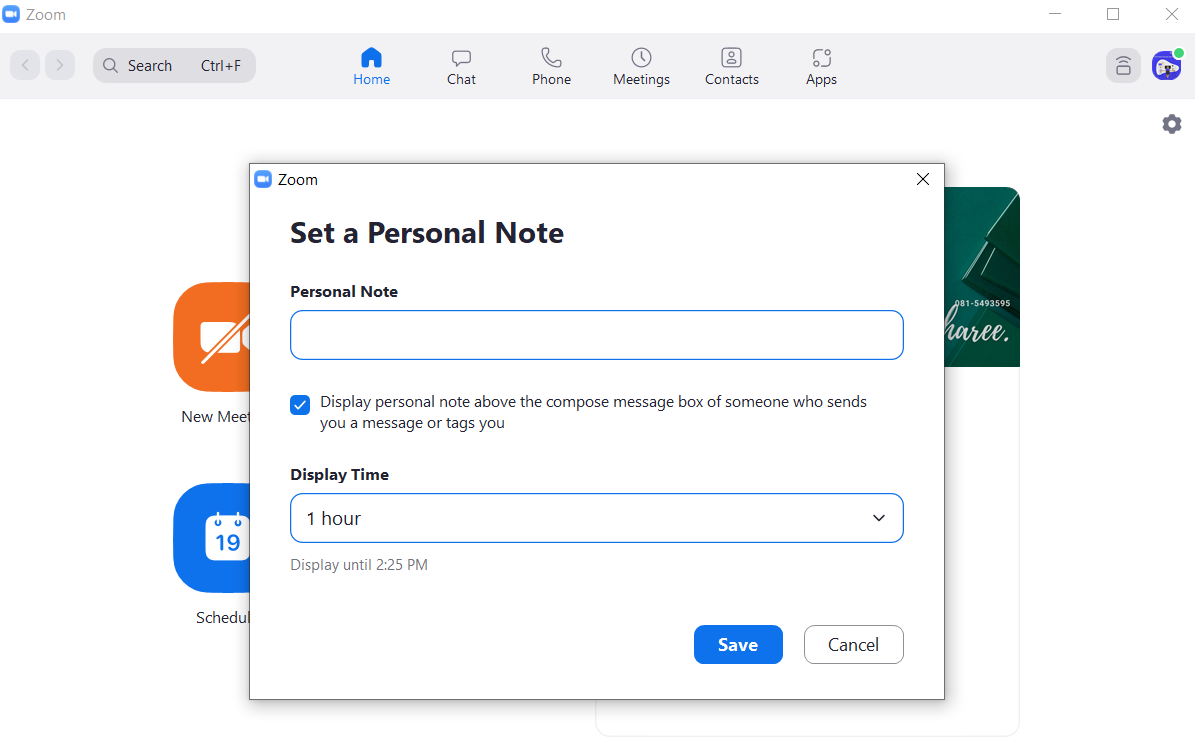The image size is (1195, 744).
Task: Open settings with the gear icon
Action: [x=1171, y=124]
